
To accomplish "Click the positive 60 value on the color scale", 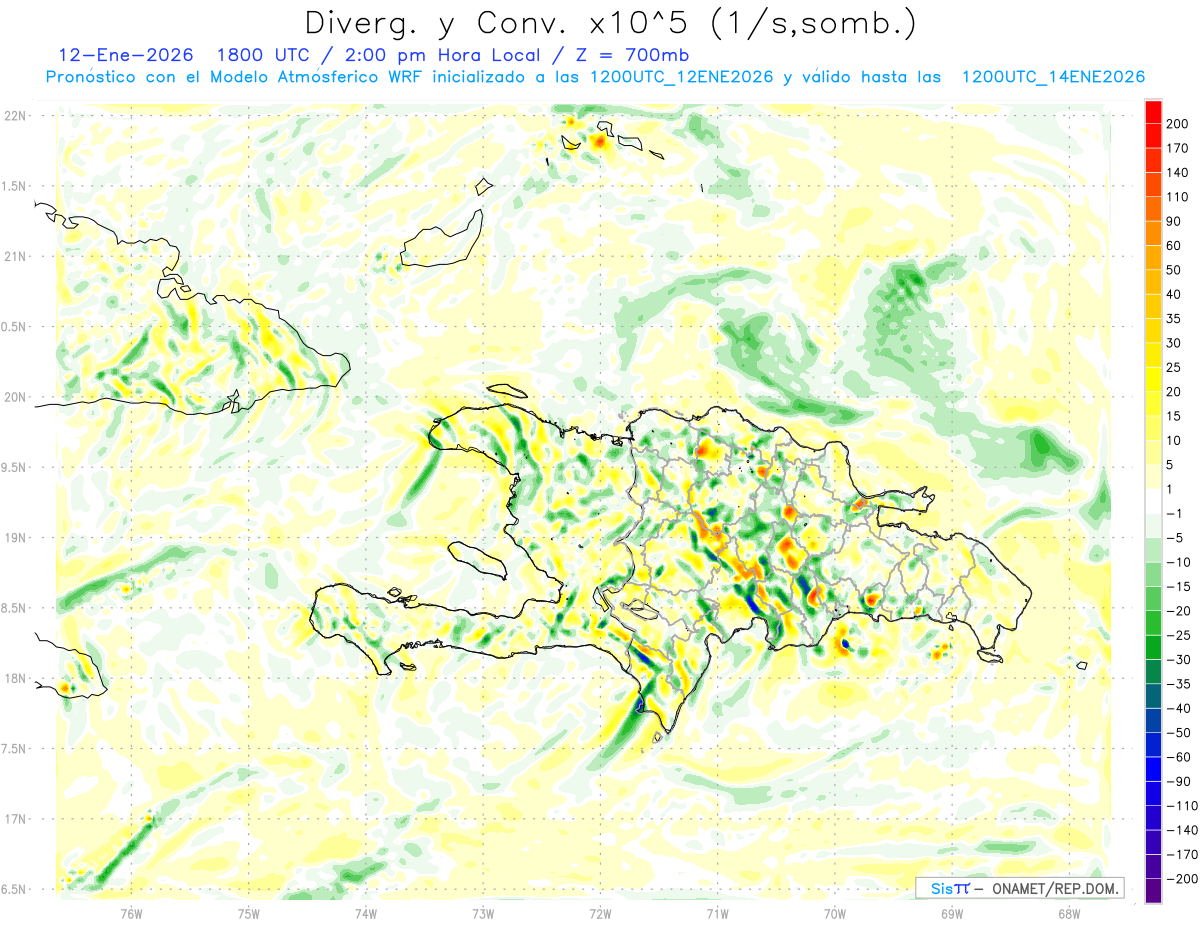I will 1175,246.
